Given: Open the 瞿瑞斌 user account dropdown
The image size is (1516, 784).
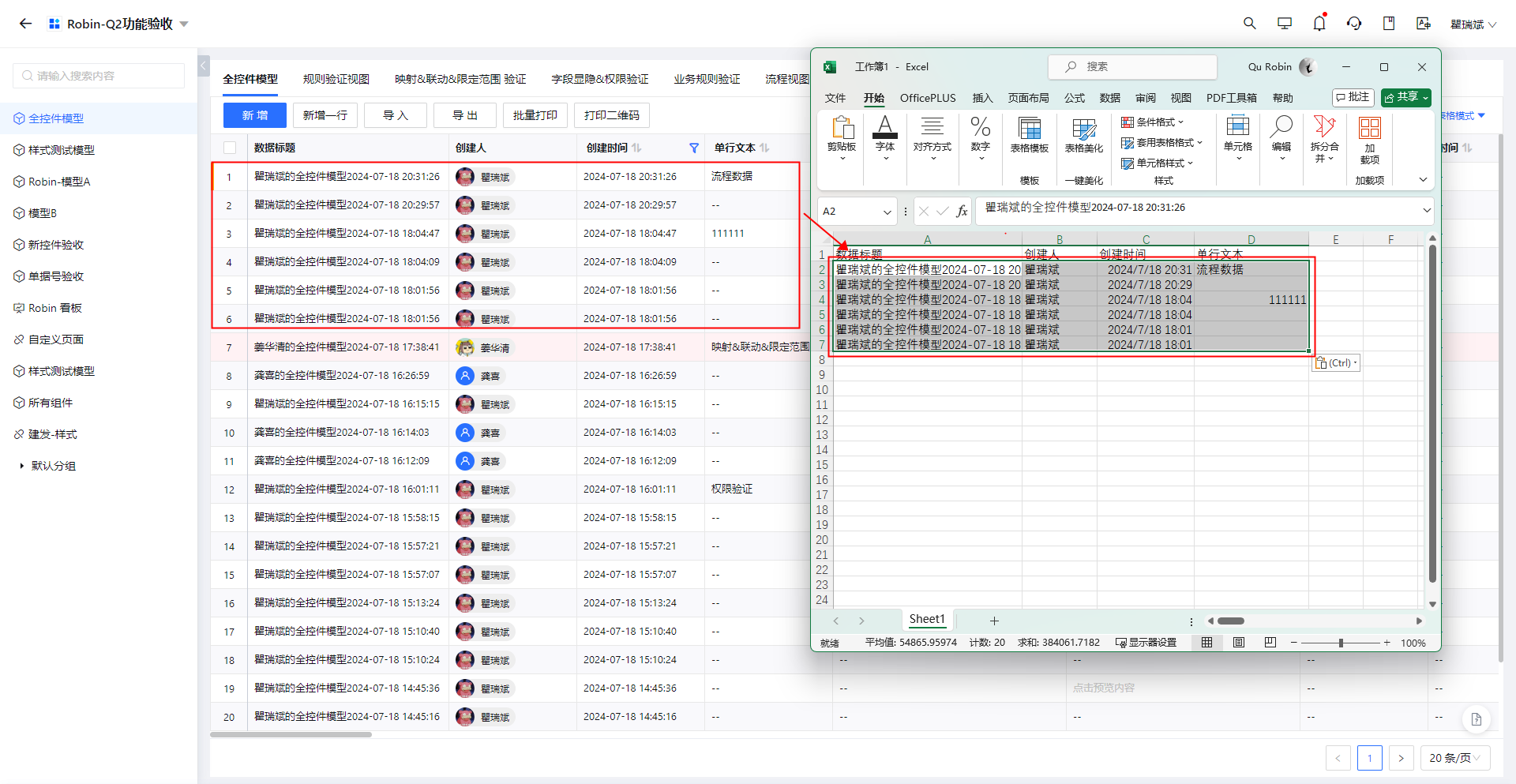Looking at the screenshot, I should 1473,24.
